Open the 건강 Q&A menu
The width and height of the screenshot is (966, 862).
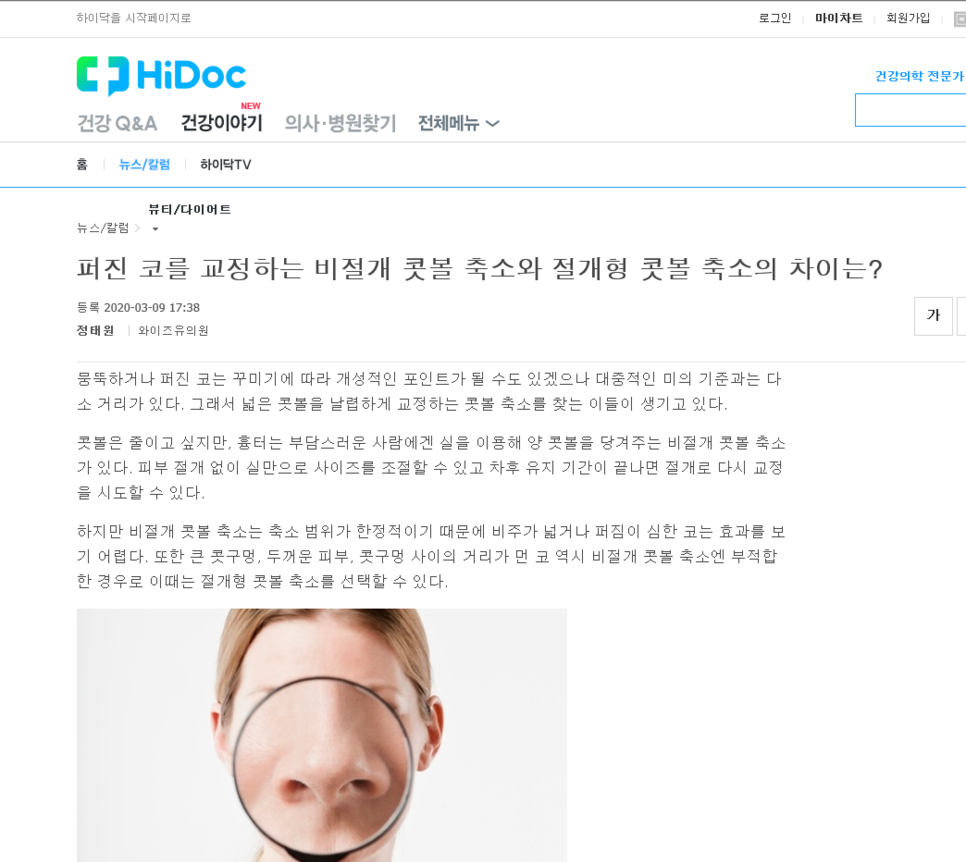click(117, 123)
